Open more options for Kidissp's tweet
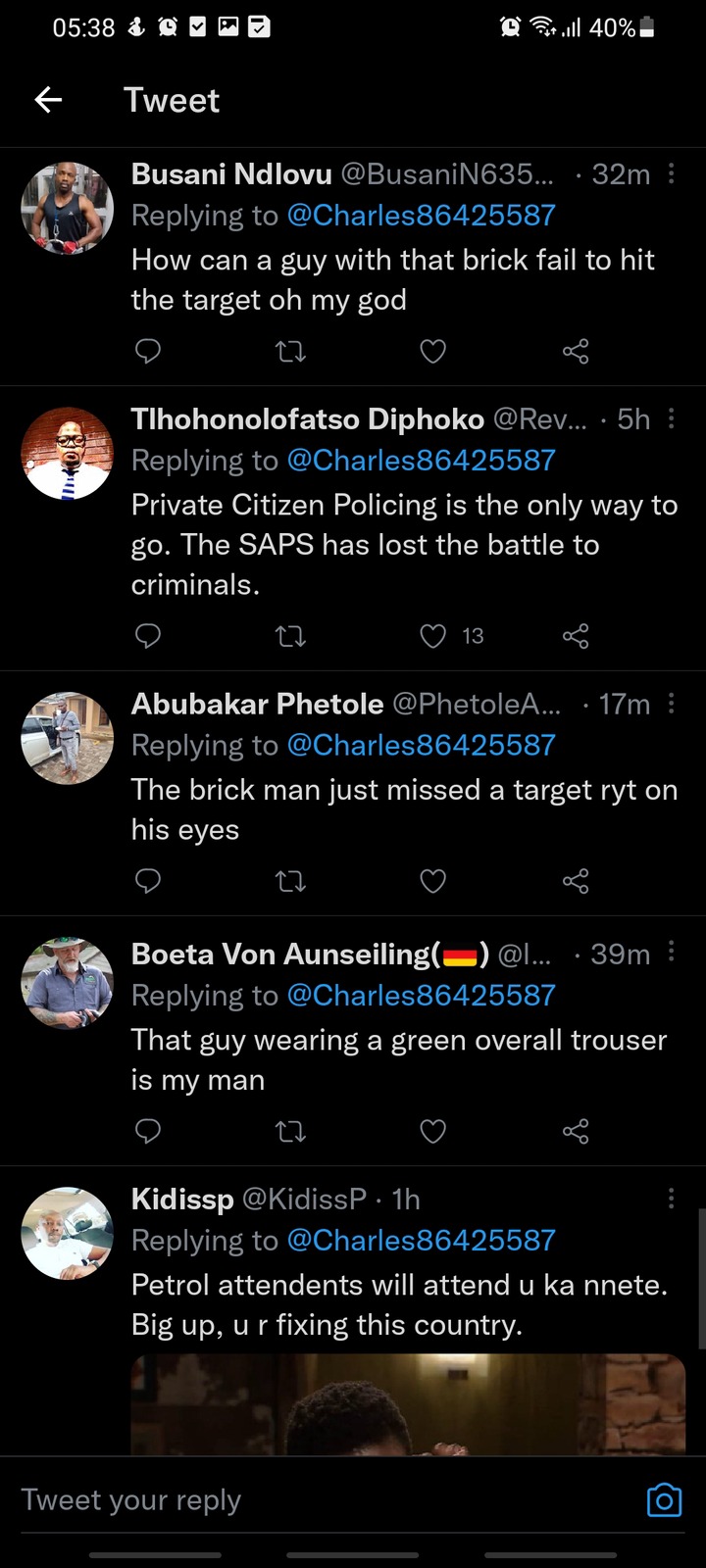This screenshot has width=706, height=1568. tap(671, 1199)
